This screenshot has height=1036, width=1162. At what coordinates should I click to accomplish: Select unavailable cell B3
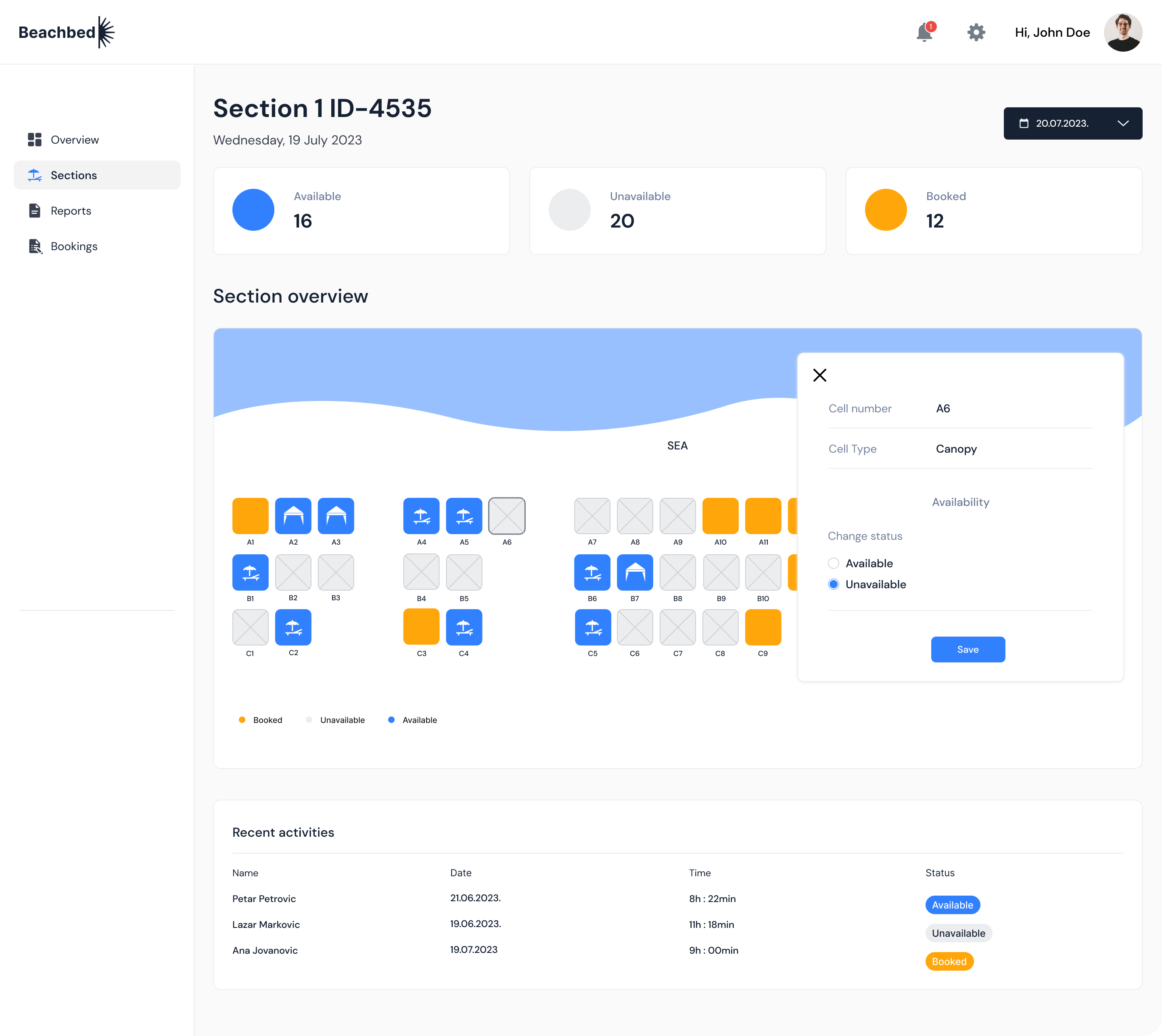click(336, 572)
